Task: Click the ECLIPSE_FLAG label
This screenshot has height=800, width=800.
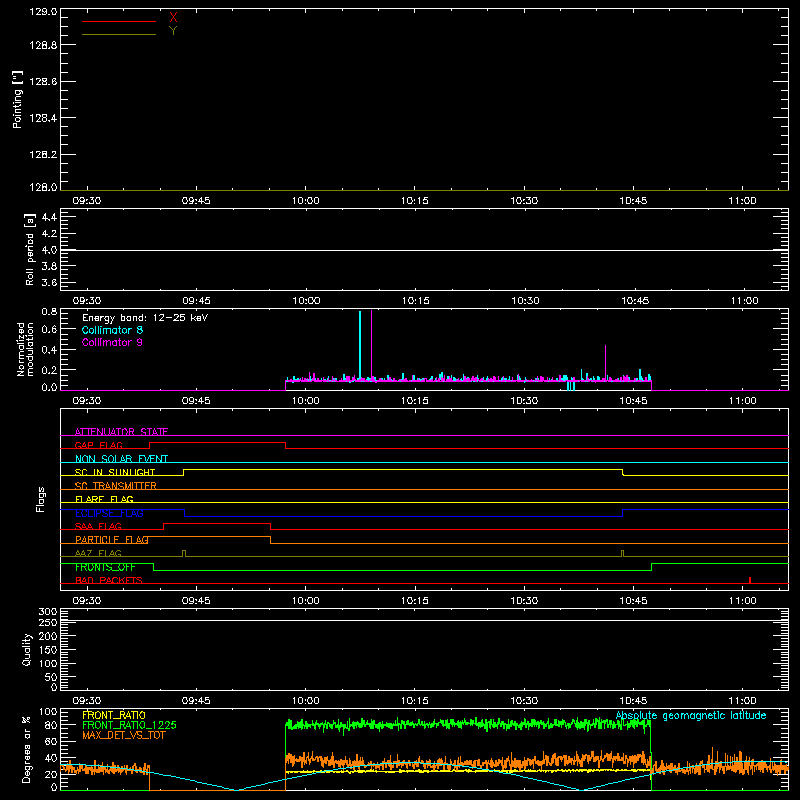Action: pyautogui.click(x=109, y=513)
